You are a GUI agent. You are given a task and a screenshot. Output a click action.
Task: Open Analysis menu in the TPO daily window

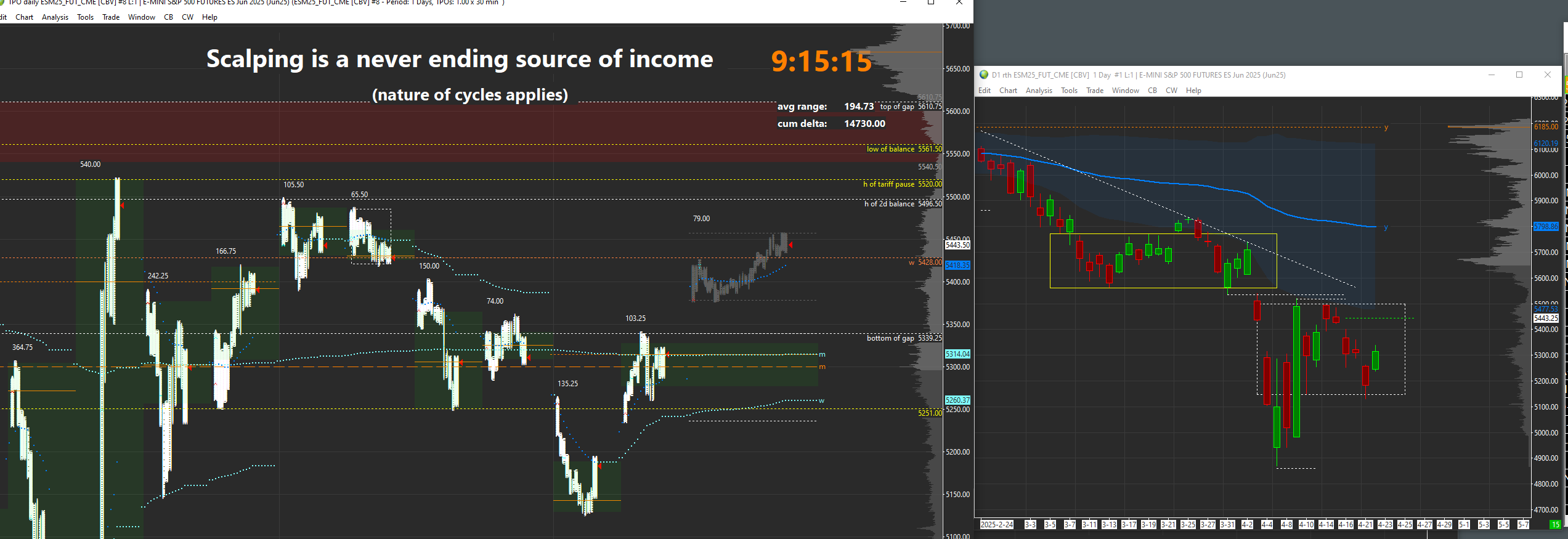coord(55,17)
